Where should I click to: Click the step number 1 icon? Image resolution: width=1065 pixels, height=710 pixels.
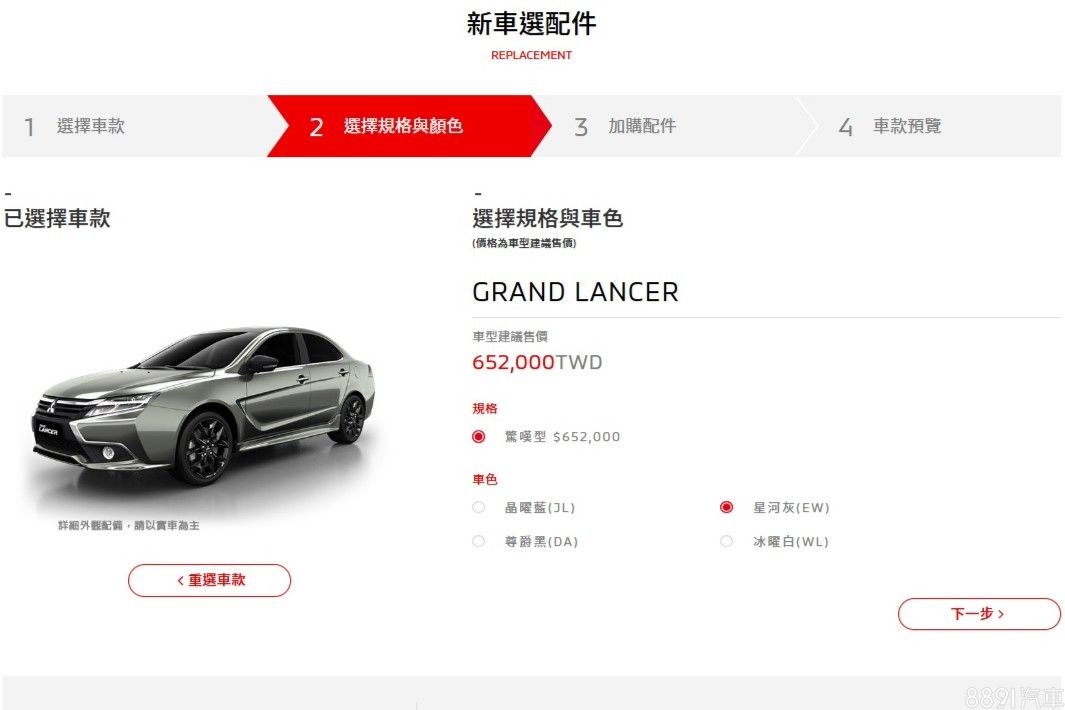(29, 127)
